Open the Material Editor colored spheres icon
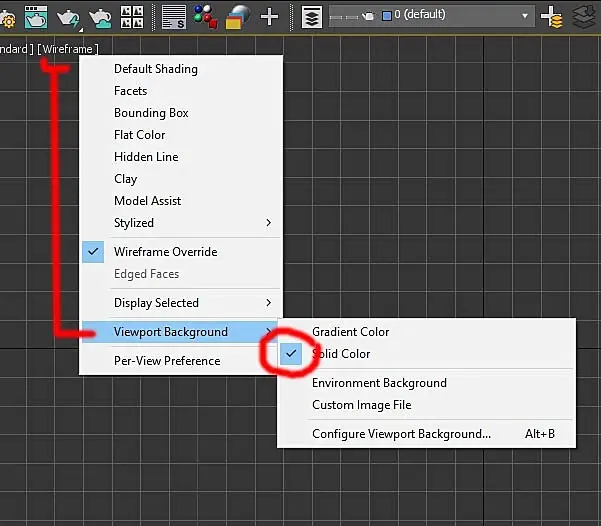Screen dimensions: 601x526 click(205, 16)
